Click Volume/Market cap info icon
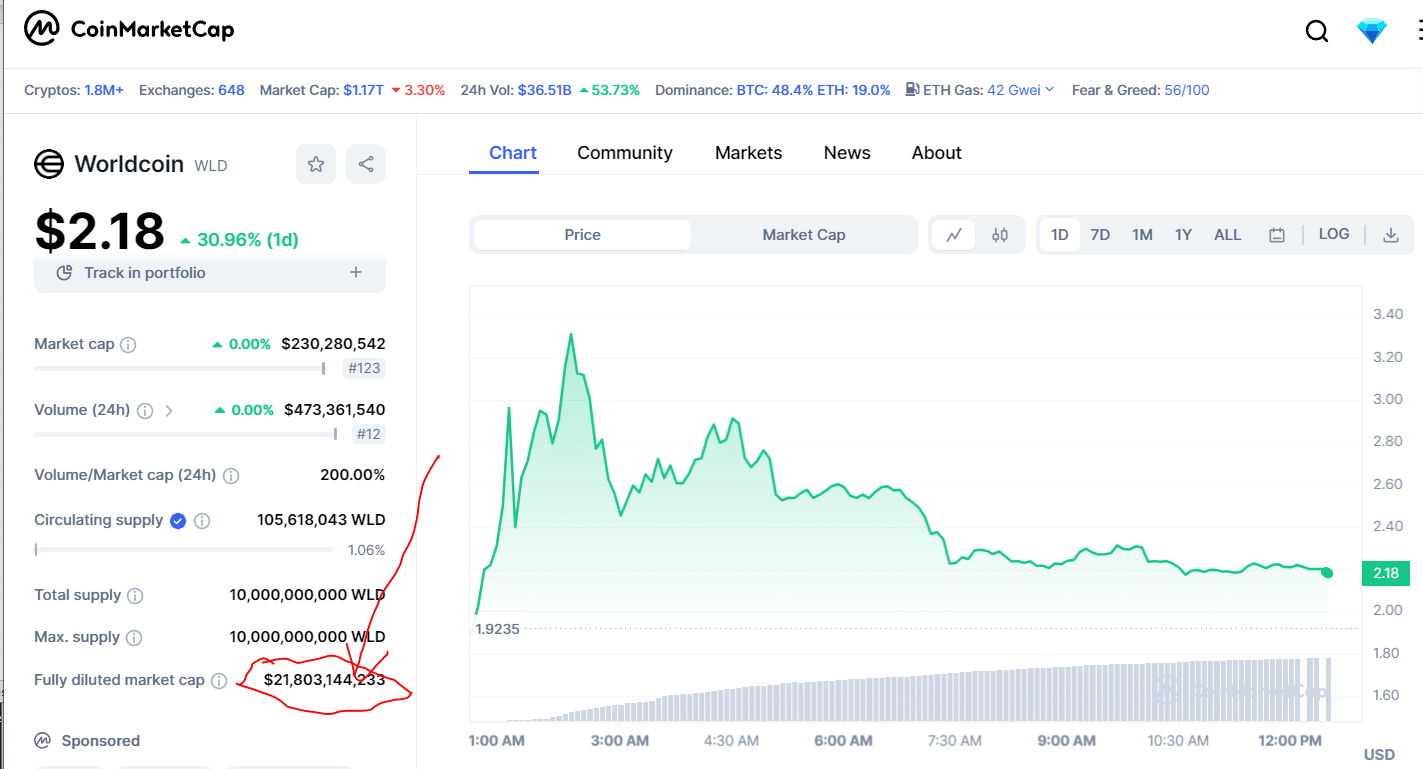This screenshot has height=769, width=1423. (231, 476)
